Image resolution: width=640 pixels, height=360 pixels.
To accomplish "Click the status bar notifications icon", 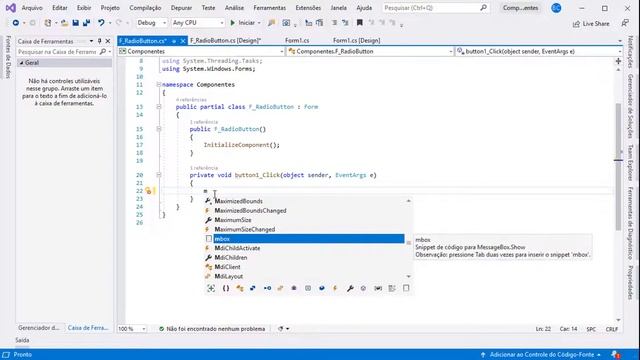I will (x=616, y=355).
